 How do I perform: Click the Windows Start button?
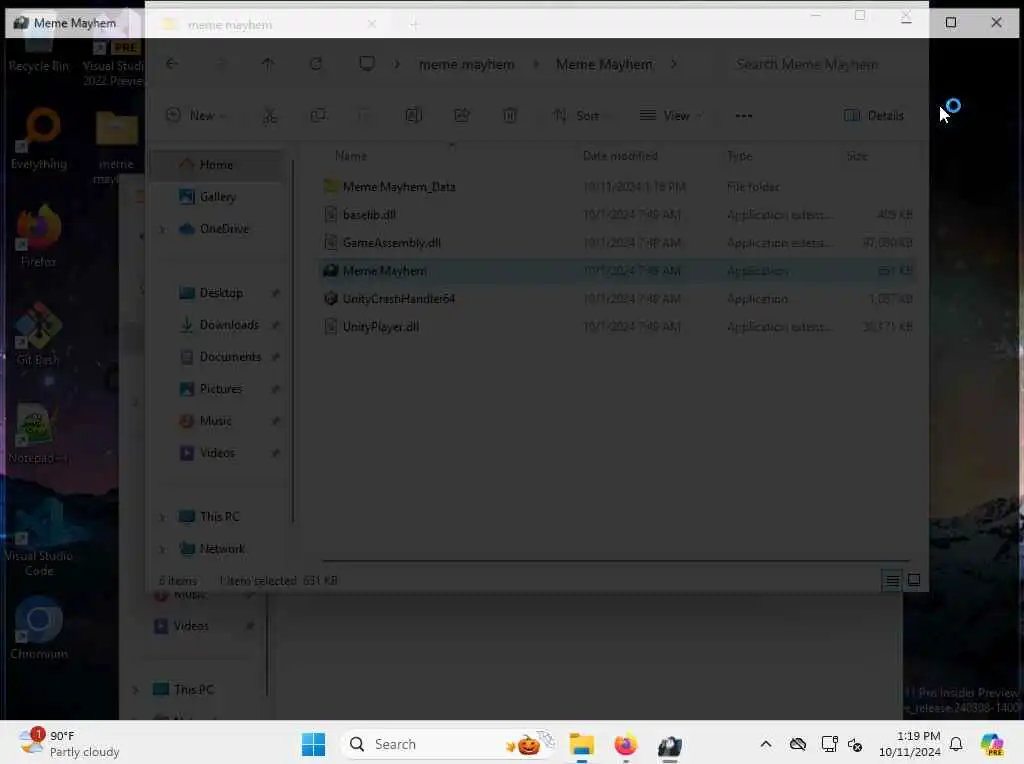[313, 744]
